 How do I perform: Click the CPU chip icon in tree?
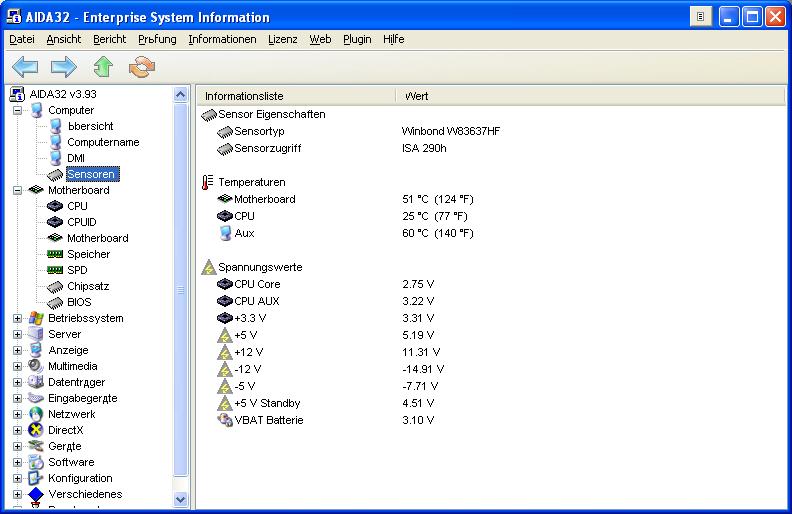tap(55, 206)
